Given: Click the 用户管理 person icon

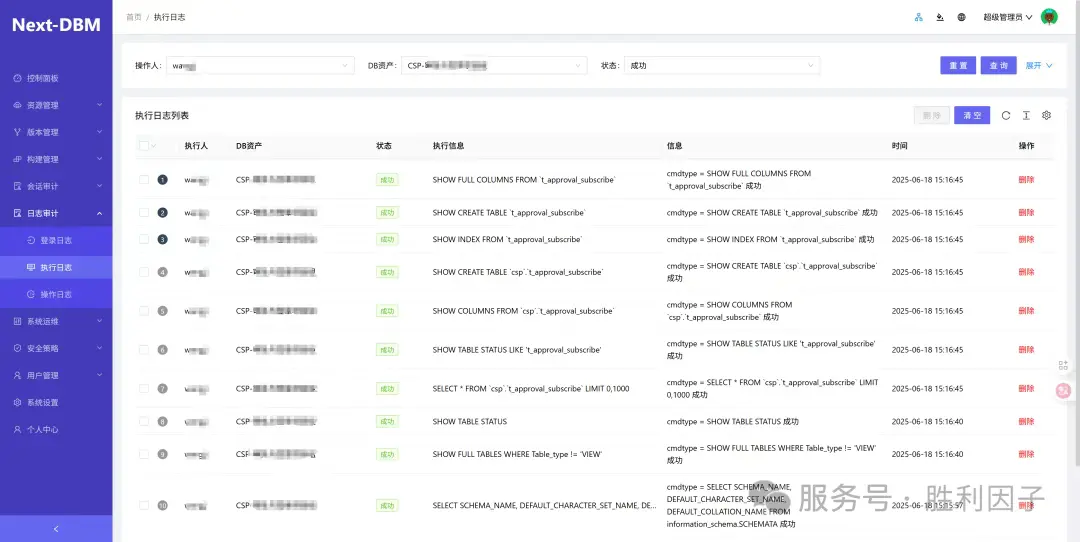Looking at the screenshot, I should point(18,375).
